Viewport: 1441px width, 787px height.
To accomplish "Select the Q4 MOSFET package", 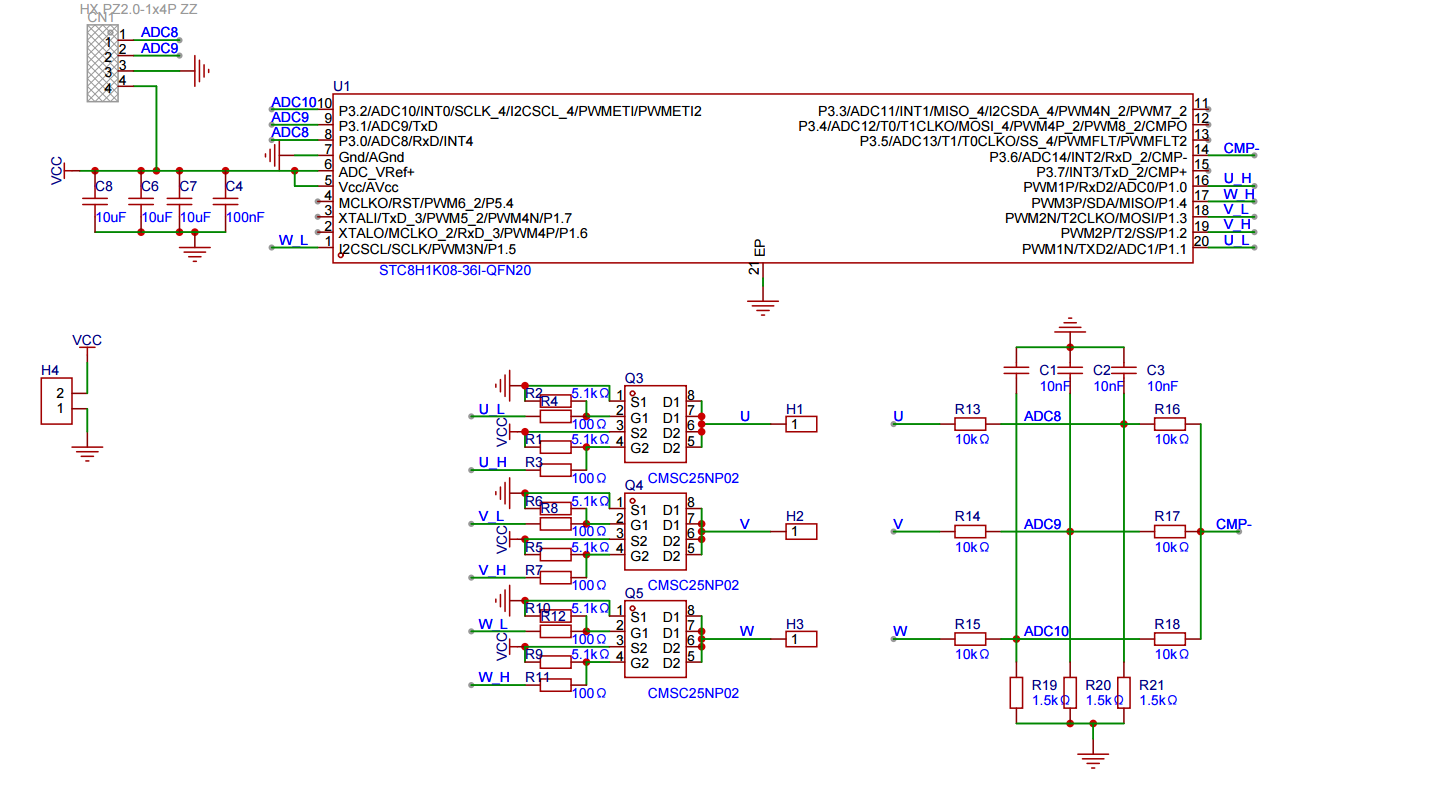I will coord(655,531).
